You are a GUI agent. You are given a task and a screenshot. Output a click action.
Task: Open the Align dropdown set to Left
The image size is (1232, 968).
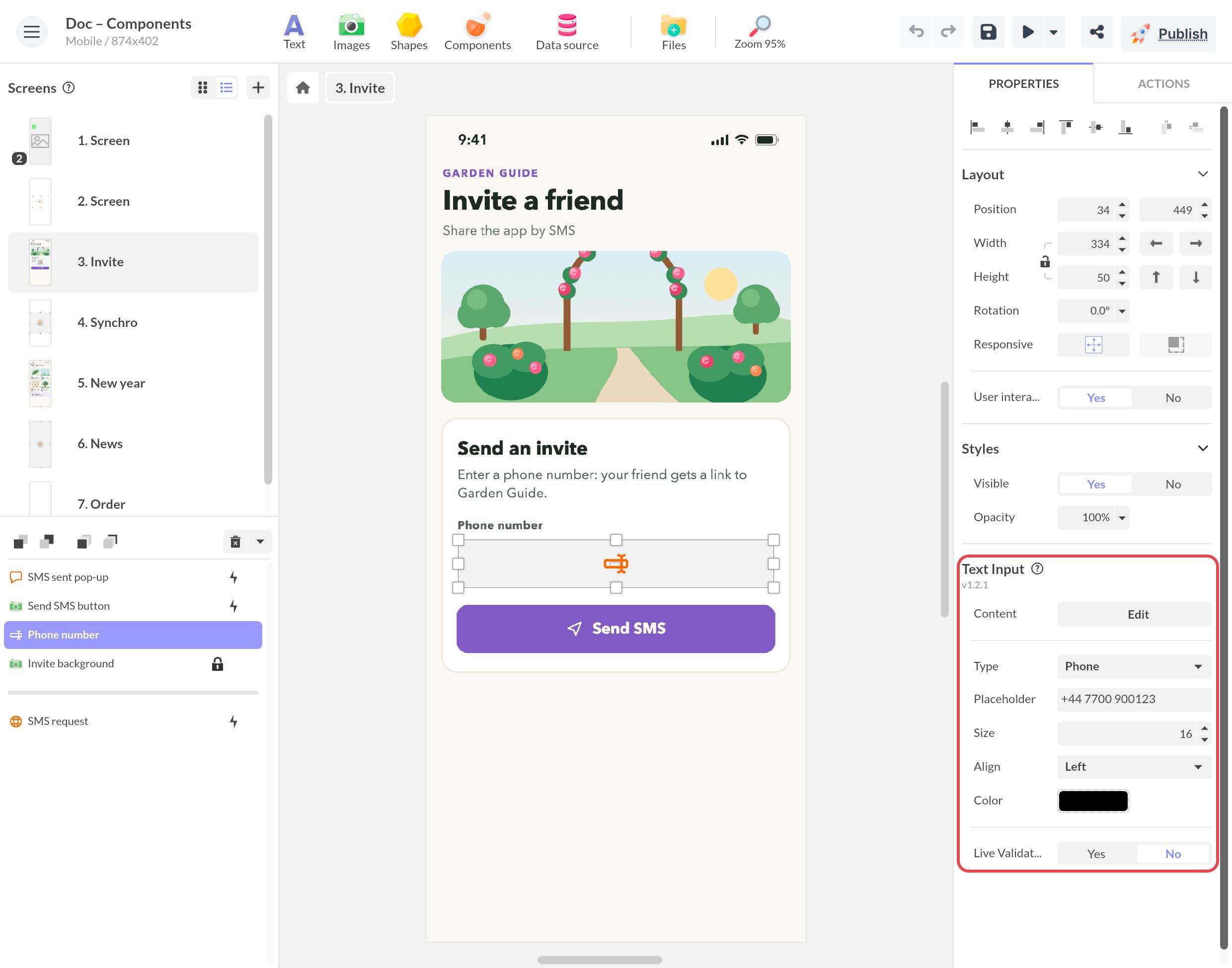pos(1134,767)
